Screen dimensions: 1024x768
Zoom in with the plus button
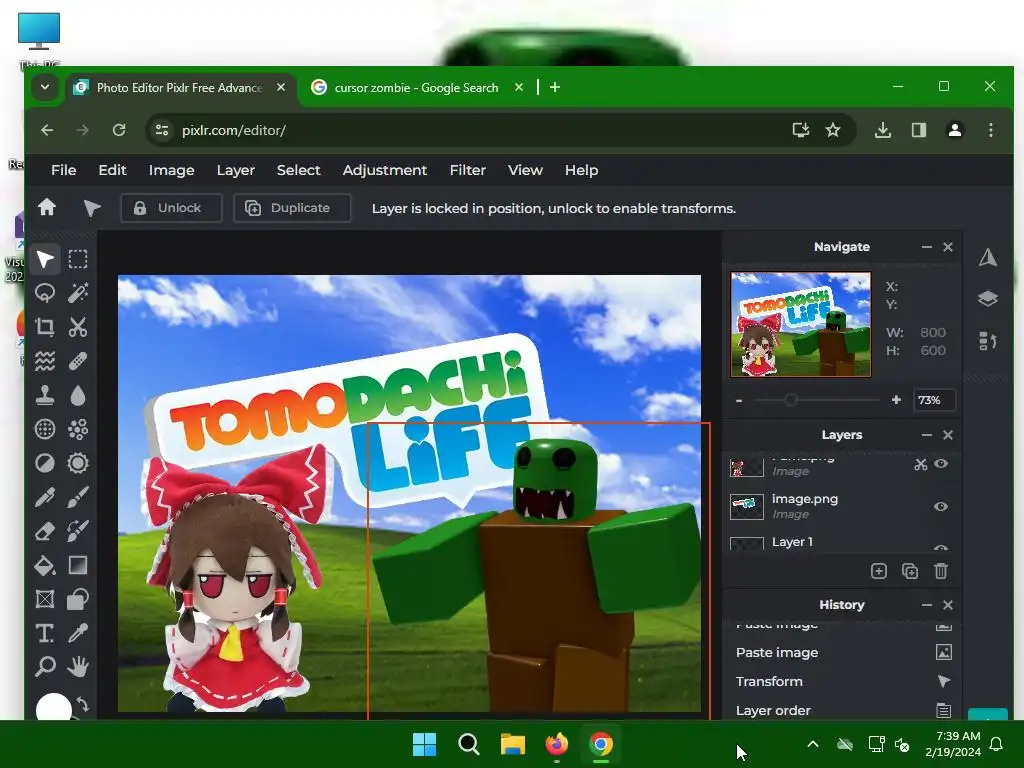(896, 400)
